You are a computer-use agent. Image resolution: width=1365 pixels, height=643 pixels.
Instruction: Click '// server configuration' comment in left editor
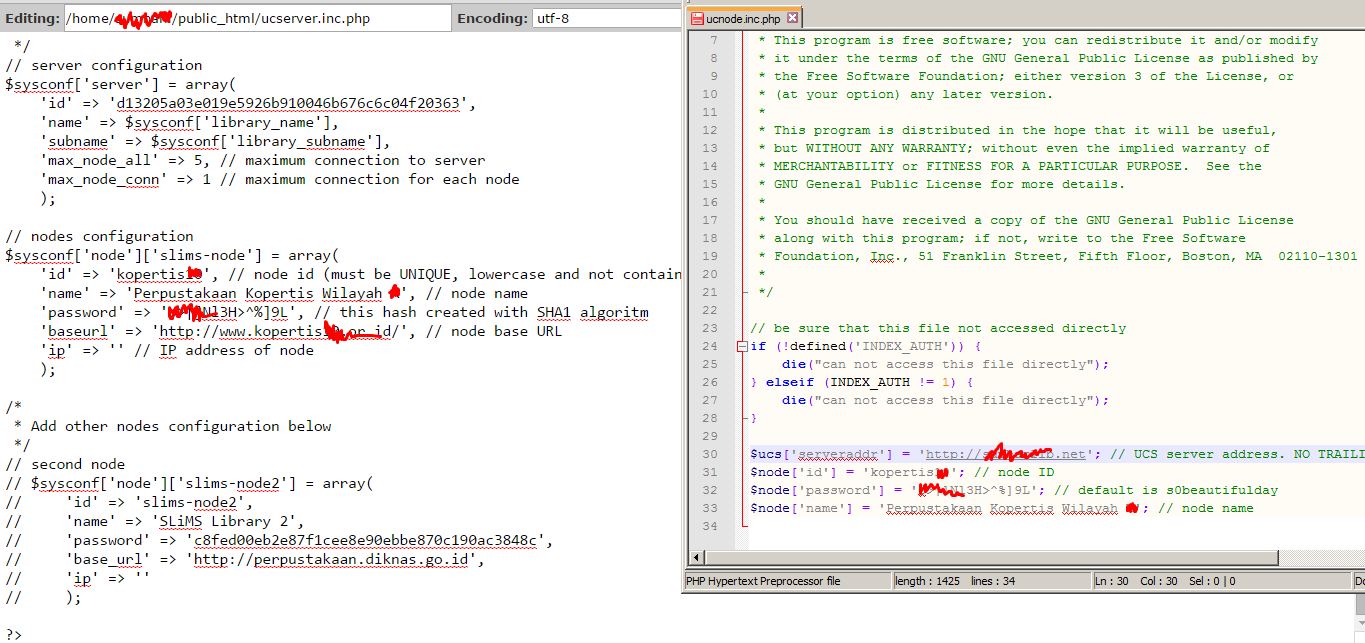point(104,65)
